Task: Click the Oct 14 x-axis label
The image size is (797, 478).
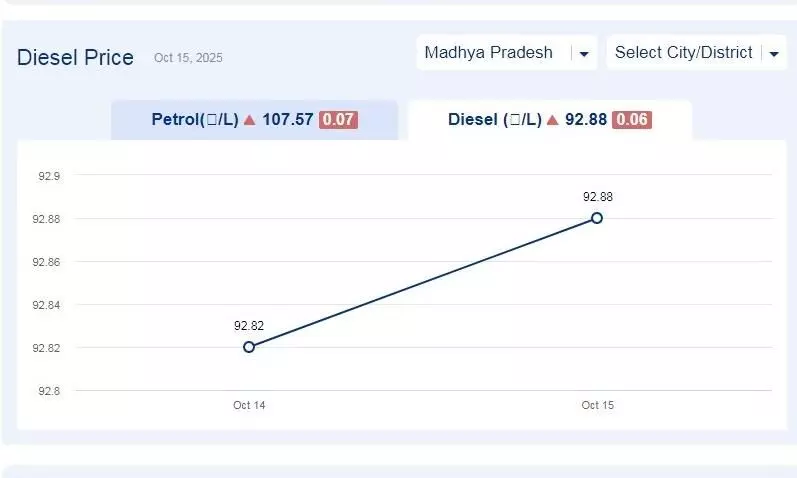Action: click(249, 405)
